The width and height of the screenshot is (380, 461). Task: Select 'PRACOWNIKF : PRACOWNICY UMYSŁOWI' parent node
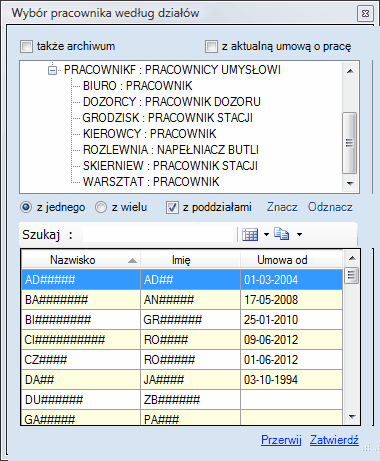[x=172, y=70]
